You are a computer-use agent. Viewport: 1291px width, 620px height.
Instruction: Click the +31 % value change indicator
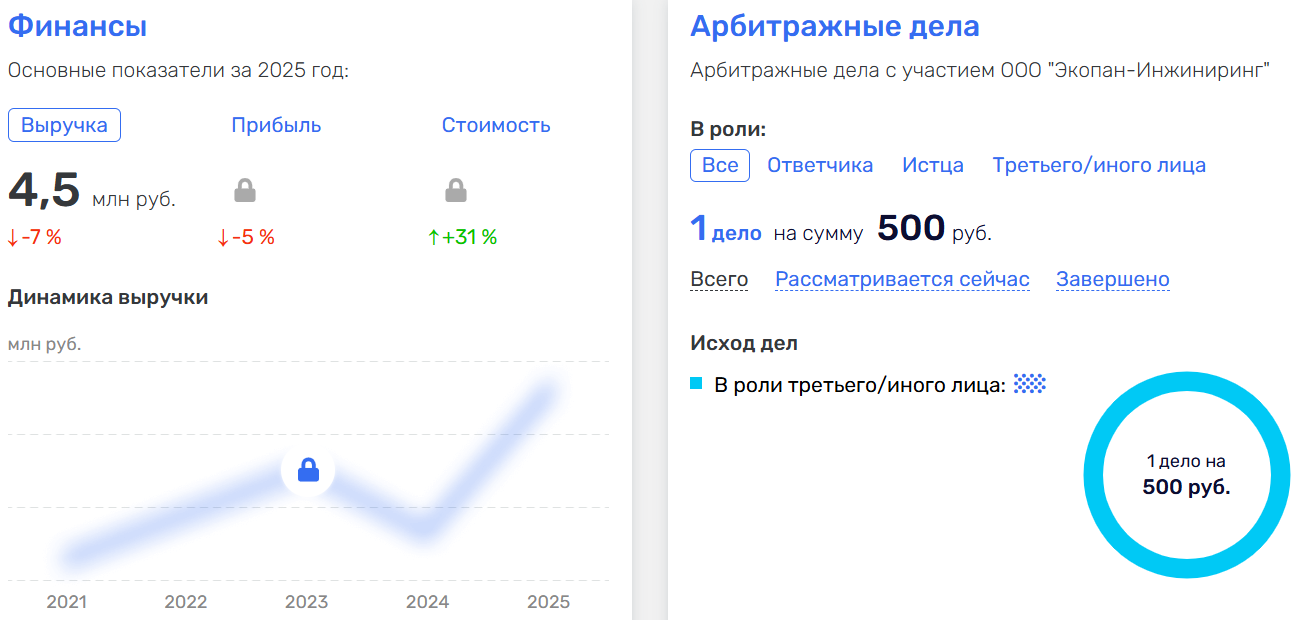point(462,238)
